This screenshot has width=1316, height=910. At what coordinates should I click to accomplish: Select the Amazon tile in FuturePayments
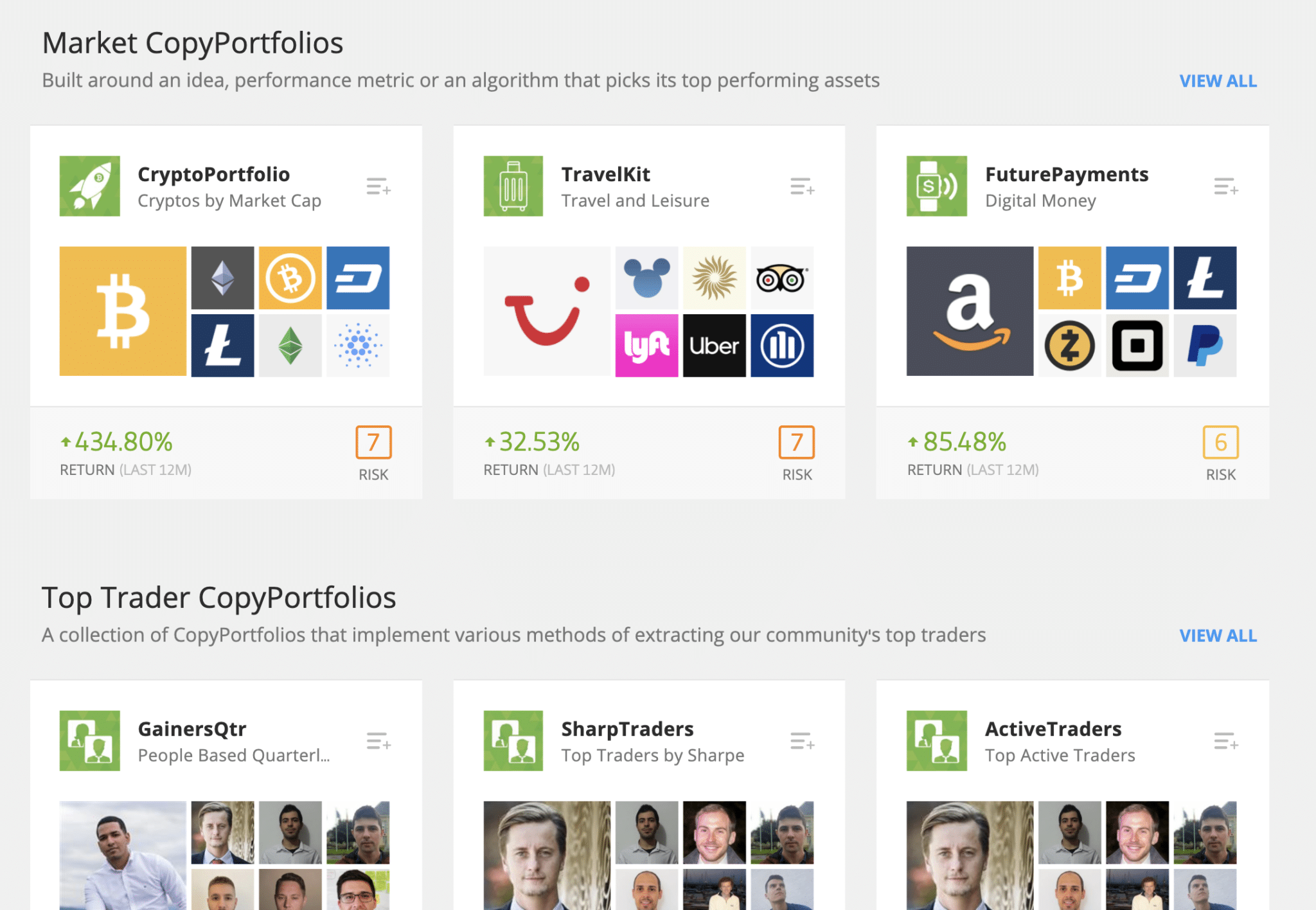point(970,311)
